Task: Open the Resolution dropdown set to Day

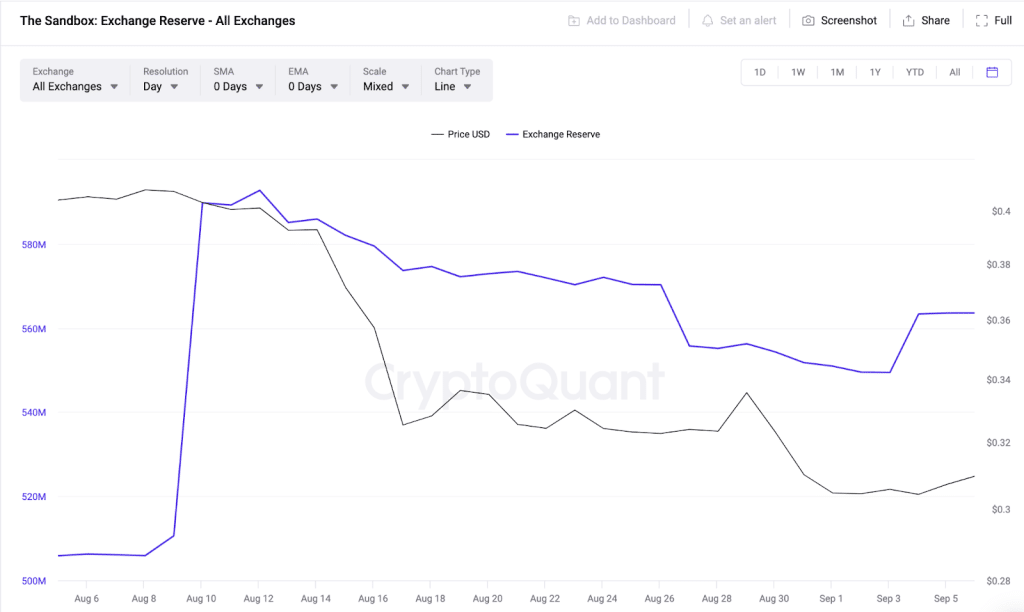Action: (165, 80)
